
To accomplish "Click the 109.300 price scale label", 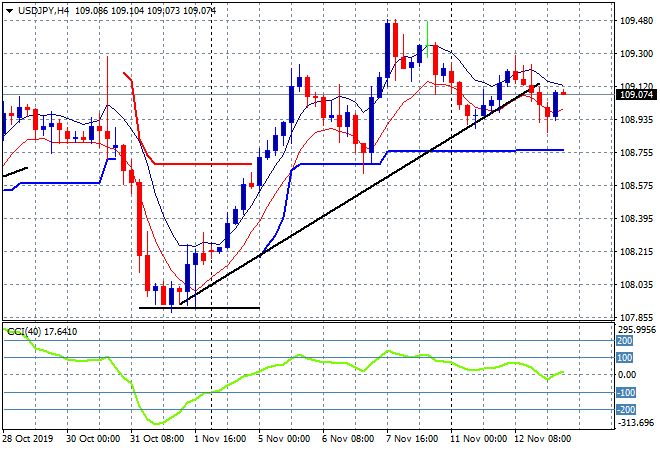I will [x=636, y=54].
